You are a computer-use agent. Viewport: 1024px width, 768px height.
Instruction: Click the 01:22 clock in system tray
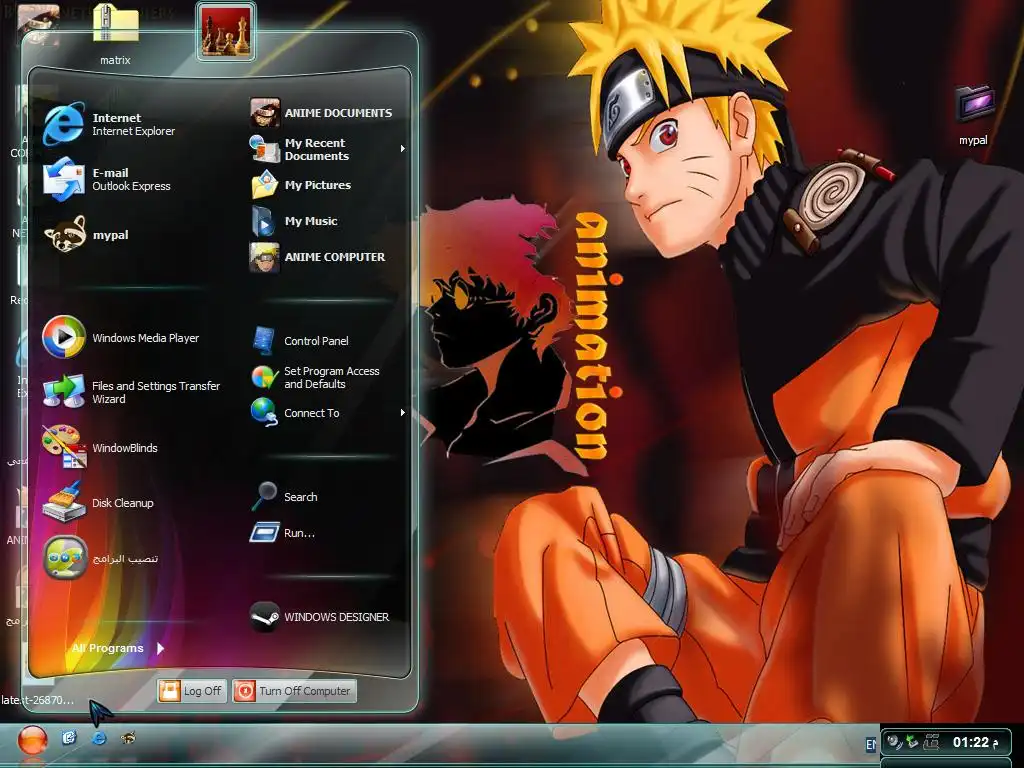[x=976, y=742]
